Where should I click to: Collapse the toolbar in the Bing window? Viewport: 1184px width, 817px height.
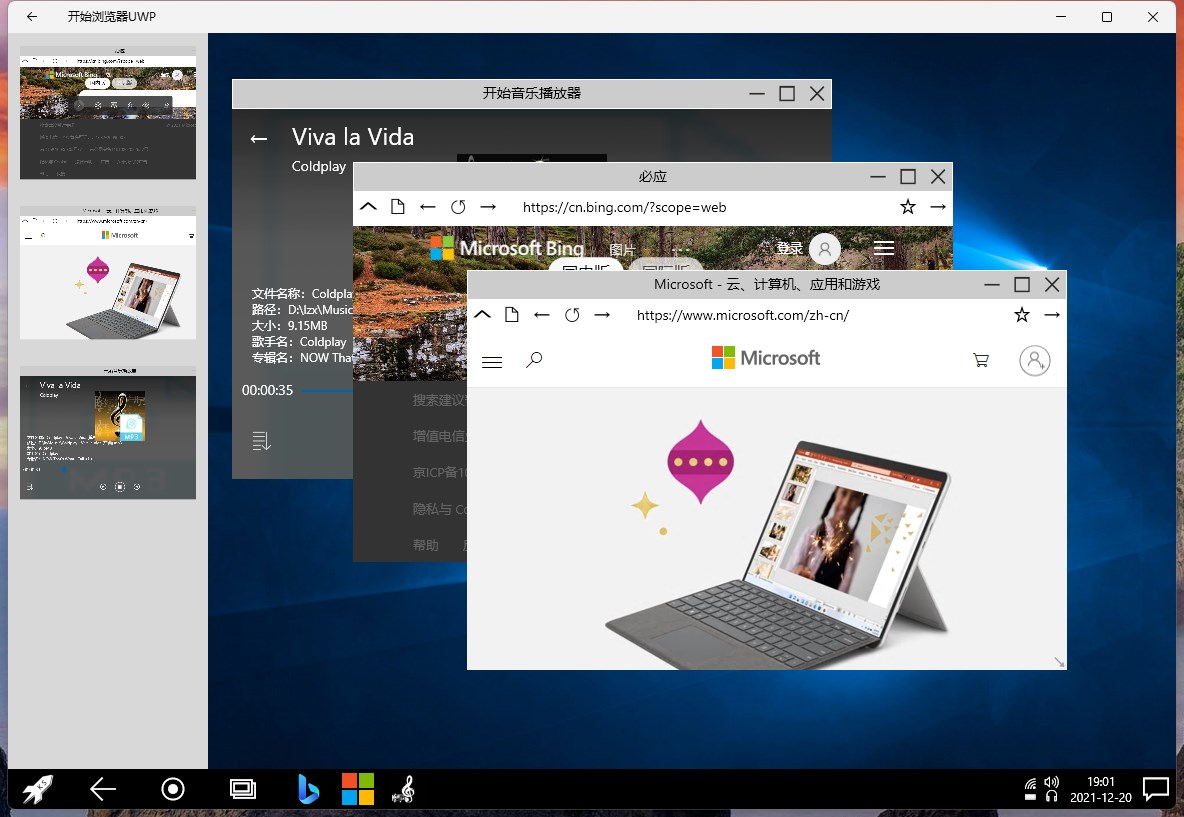(x=368, y=207)
